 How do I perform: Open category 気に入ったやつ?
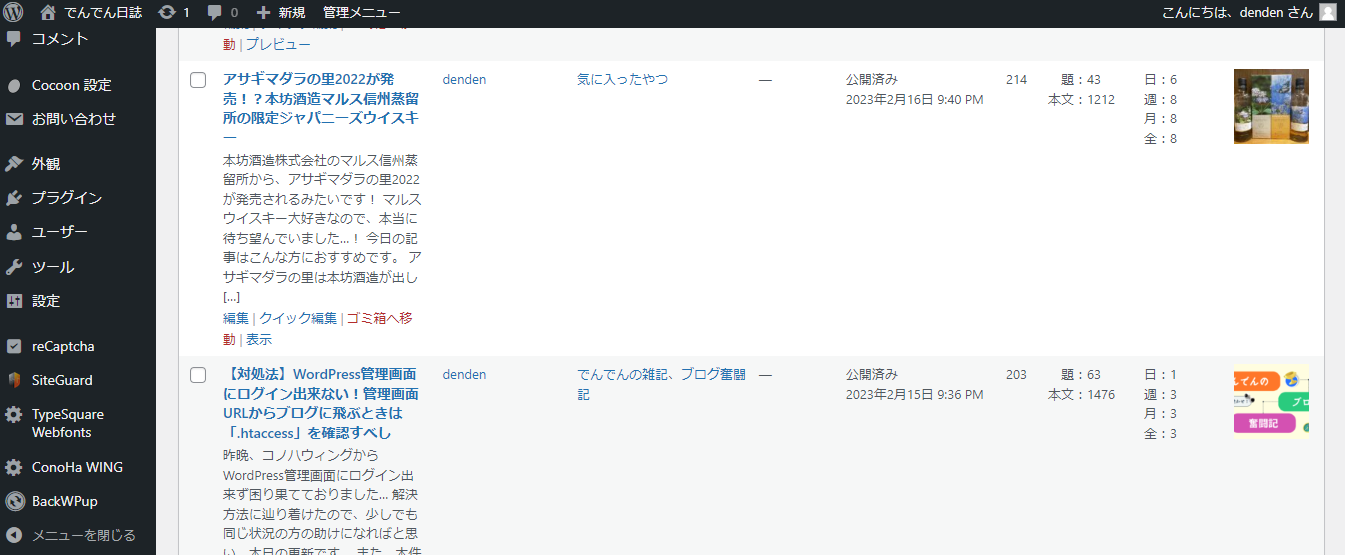(x=622, y=79)
